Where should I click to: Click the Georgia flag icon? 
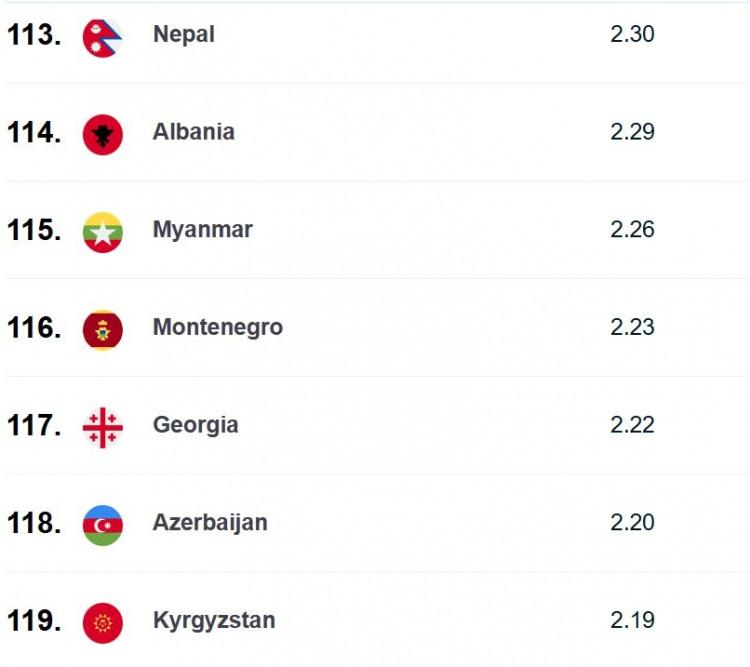click(102, 428)
